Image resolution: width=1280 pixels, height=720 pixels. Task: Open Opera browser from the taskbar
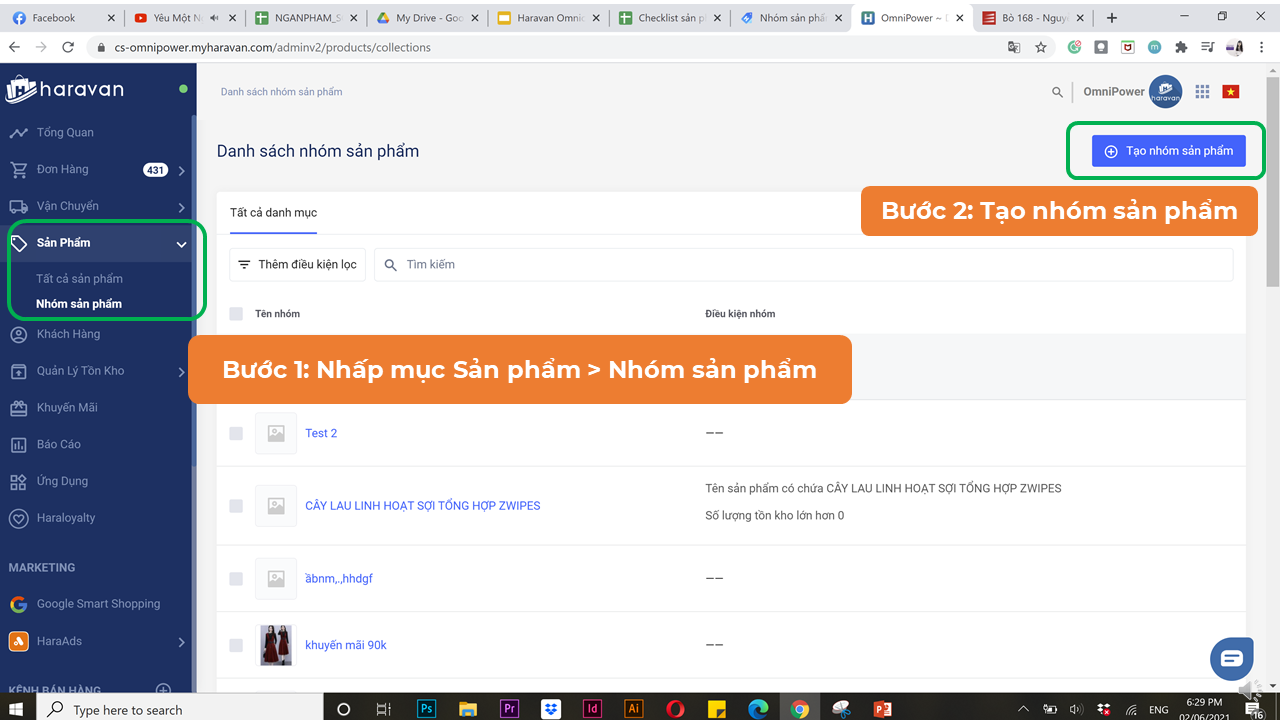675,708
